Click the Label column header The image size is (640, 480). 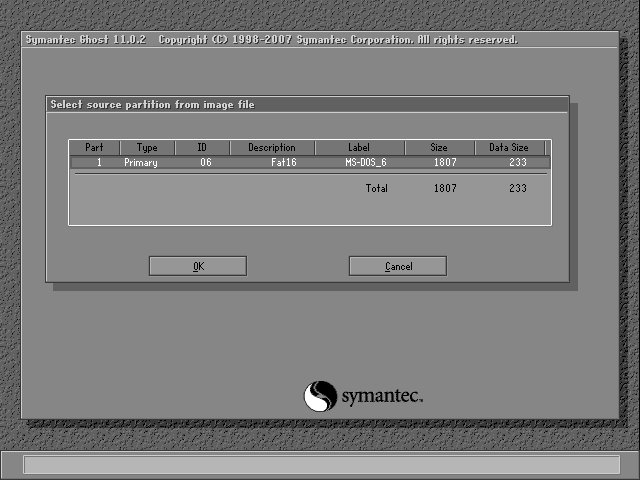(x=360, y=147)
